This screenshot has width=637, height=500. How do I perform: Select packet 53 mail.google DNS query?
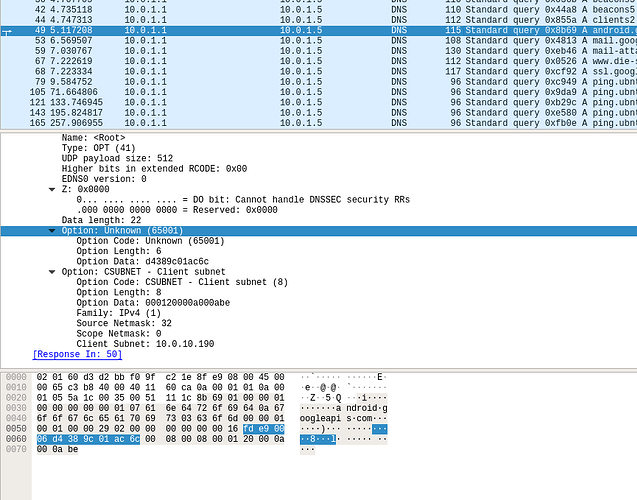click(x=200, y=41)
